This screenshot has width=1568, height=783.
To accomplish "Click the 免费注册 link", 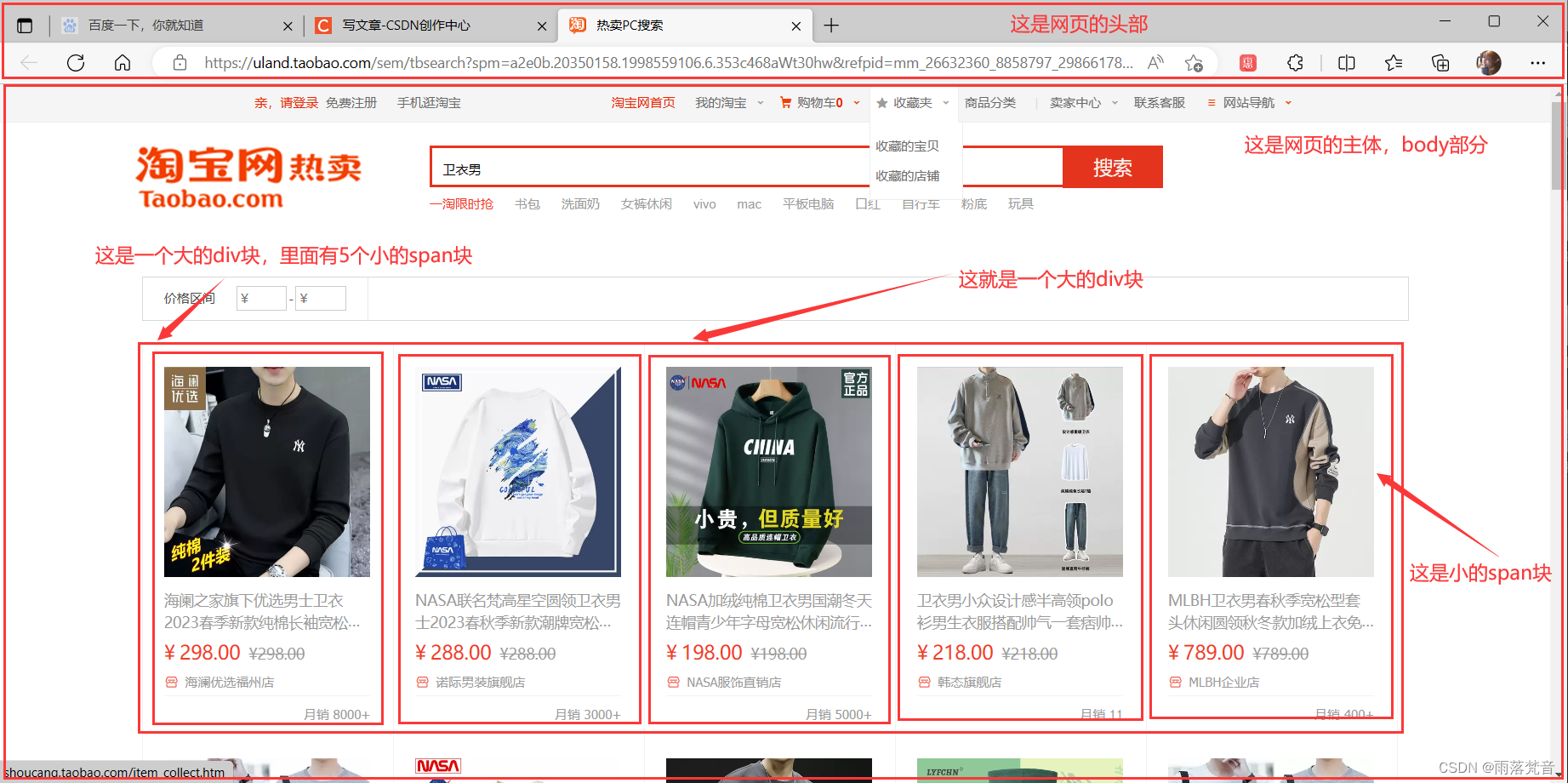I will click(x=351, y=103).
